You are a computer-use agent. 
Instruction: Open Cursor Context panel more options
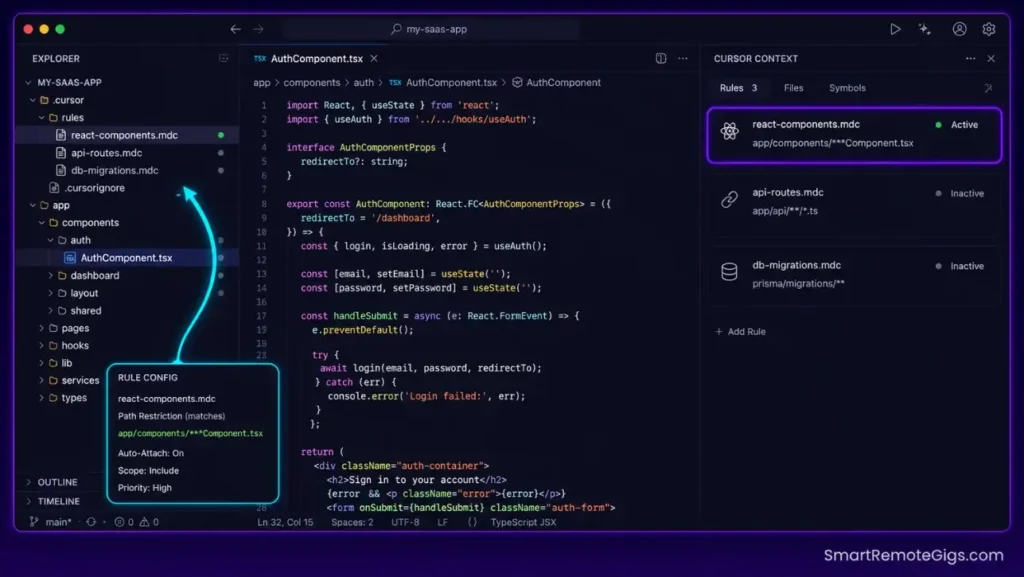[x=970, y=58]
